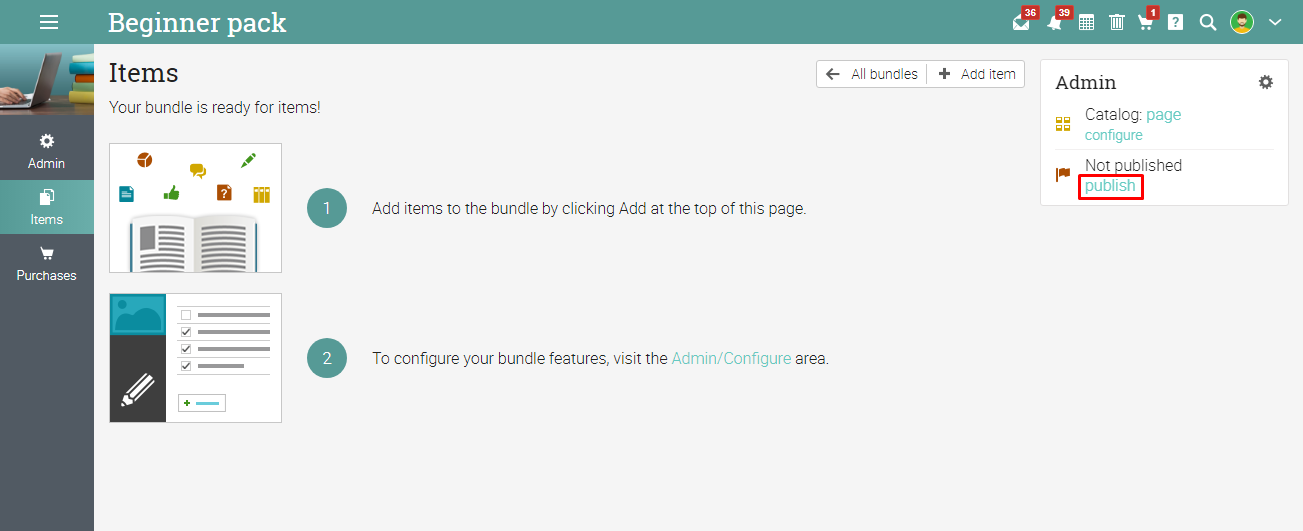Viewport: 1303px width, 531px height.
Task: Click the All bundles button
Action: click(872, 74)
